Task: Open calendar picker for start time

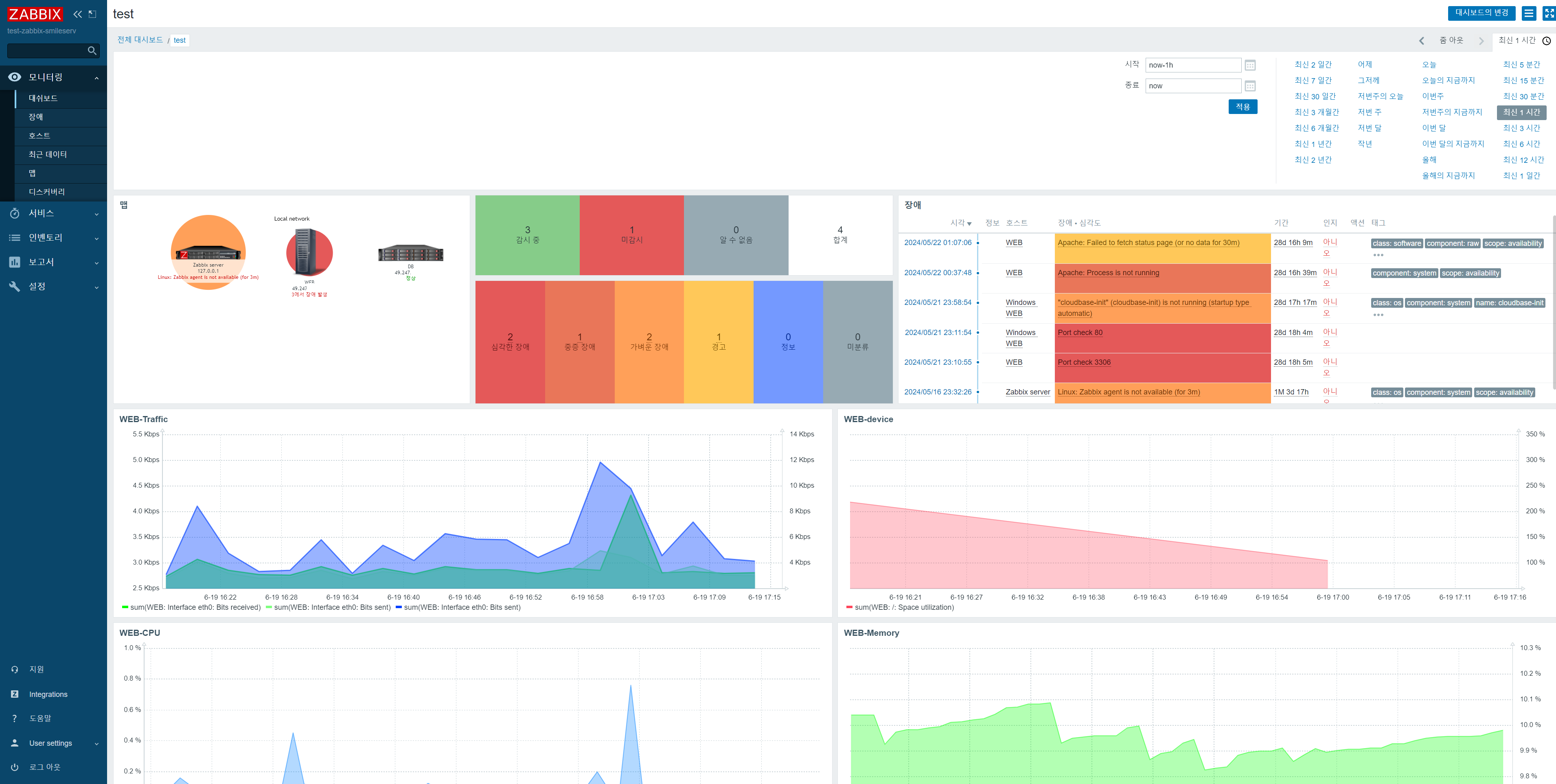Action: click(x=1250, y=65)
